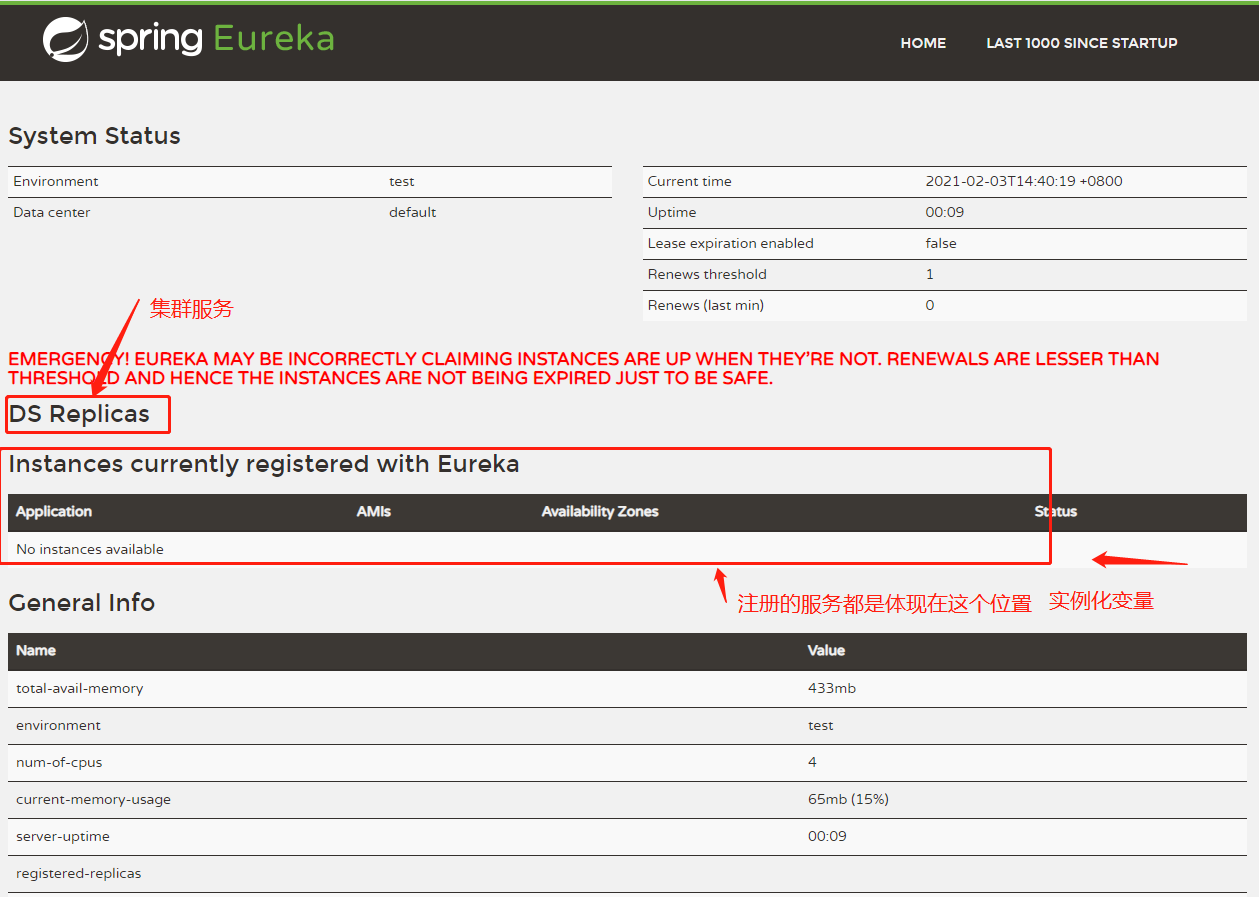Open the HOME nav link
Image resolution: width=1259 pixels, height=897 pixels.
click(x=923, y=43)
